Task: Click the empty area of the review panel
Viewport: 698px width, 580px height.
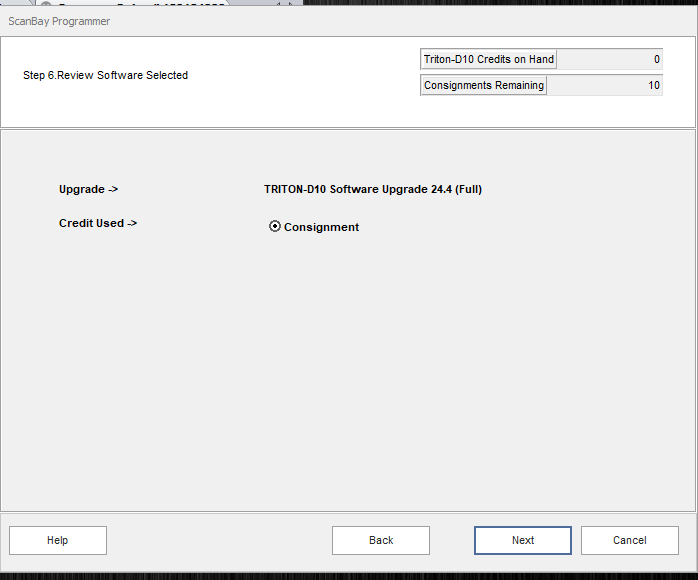Action: [350, 380]
